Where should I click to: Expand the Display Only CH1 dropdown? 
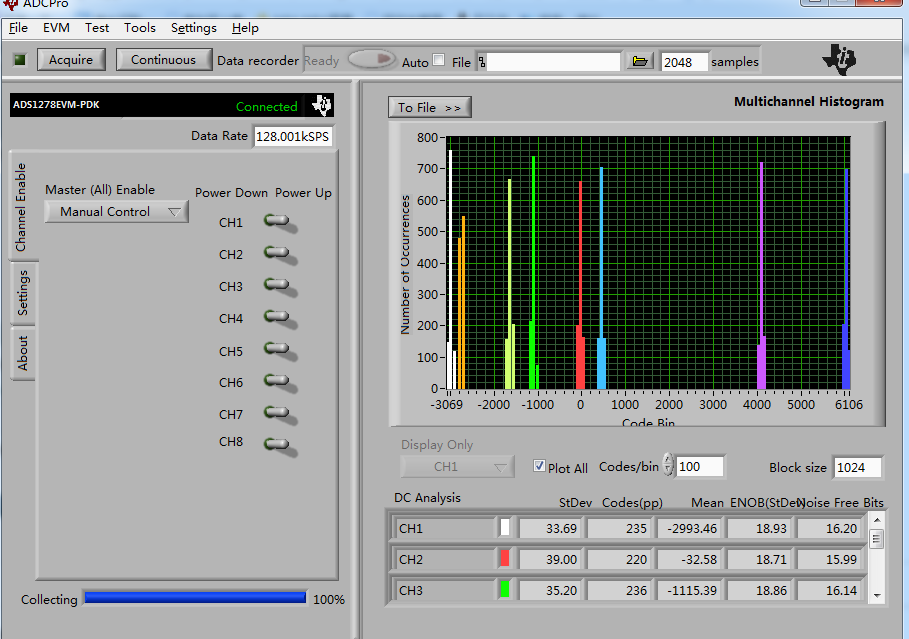click(457, 467)
